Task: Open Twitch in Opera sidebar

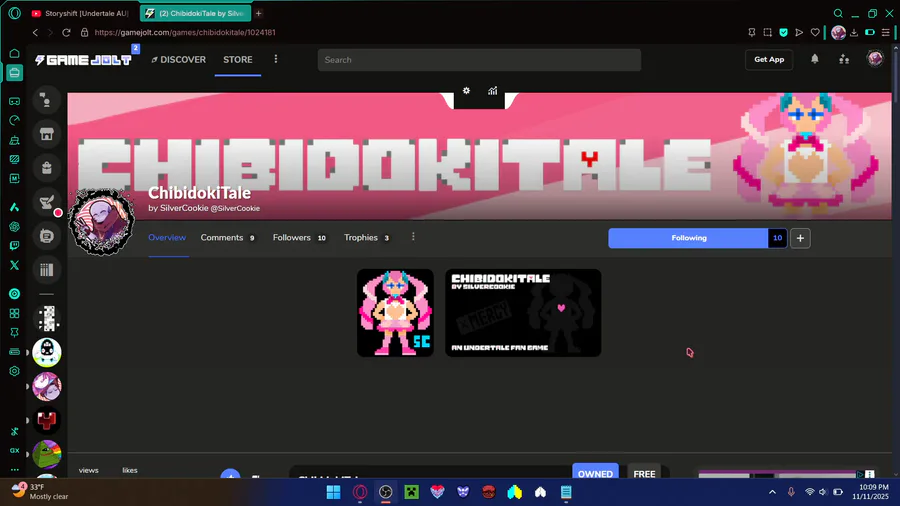Action: pyautogui.click(x=14, y=246)
